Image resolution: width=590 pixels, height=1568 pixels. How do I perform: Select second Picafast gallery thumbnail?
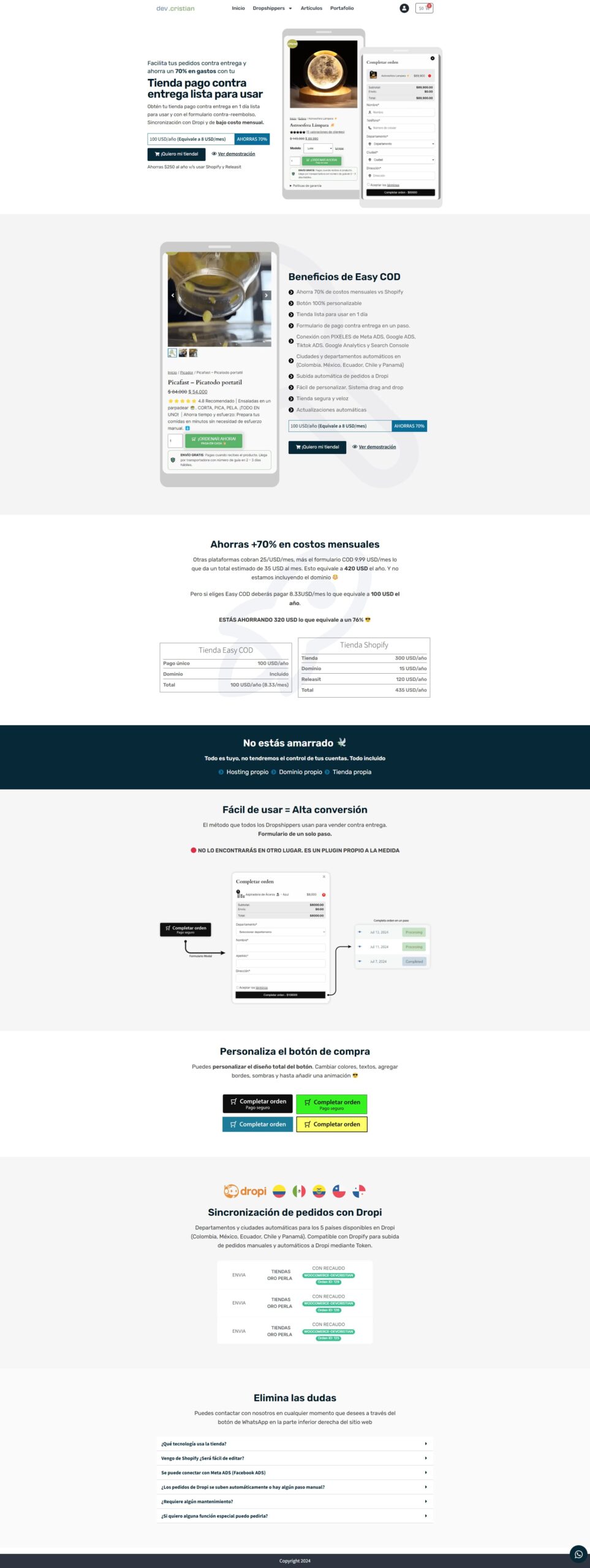pos(183,353)
